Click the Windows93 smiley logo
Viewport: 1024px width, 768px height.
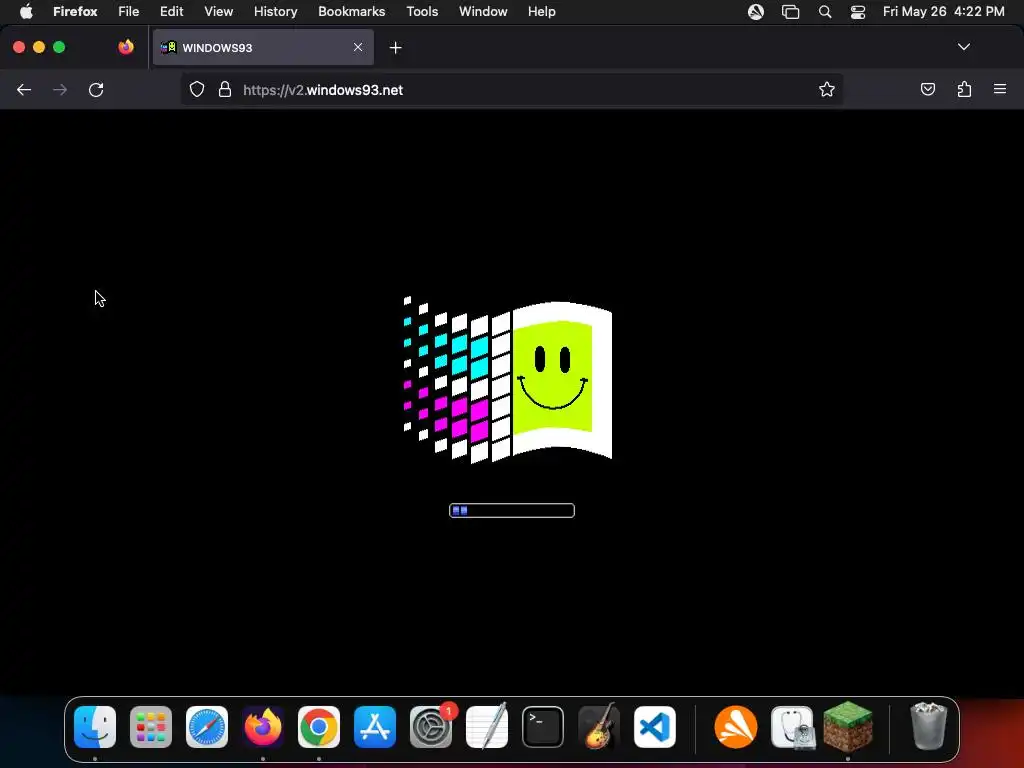[x=508, y=379]
